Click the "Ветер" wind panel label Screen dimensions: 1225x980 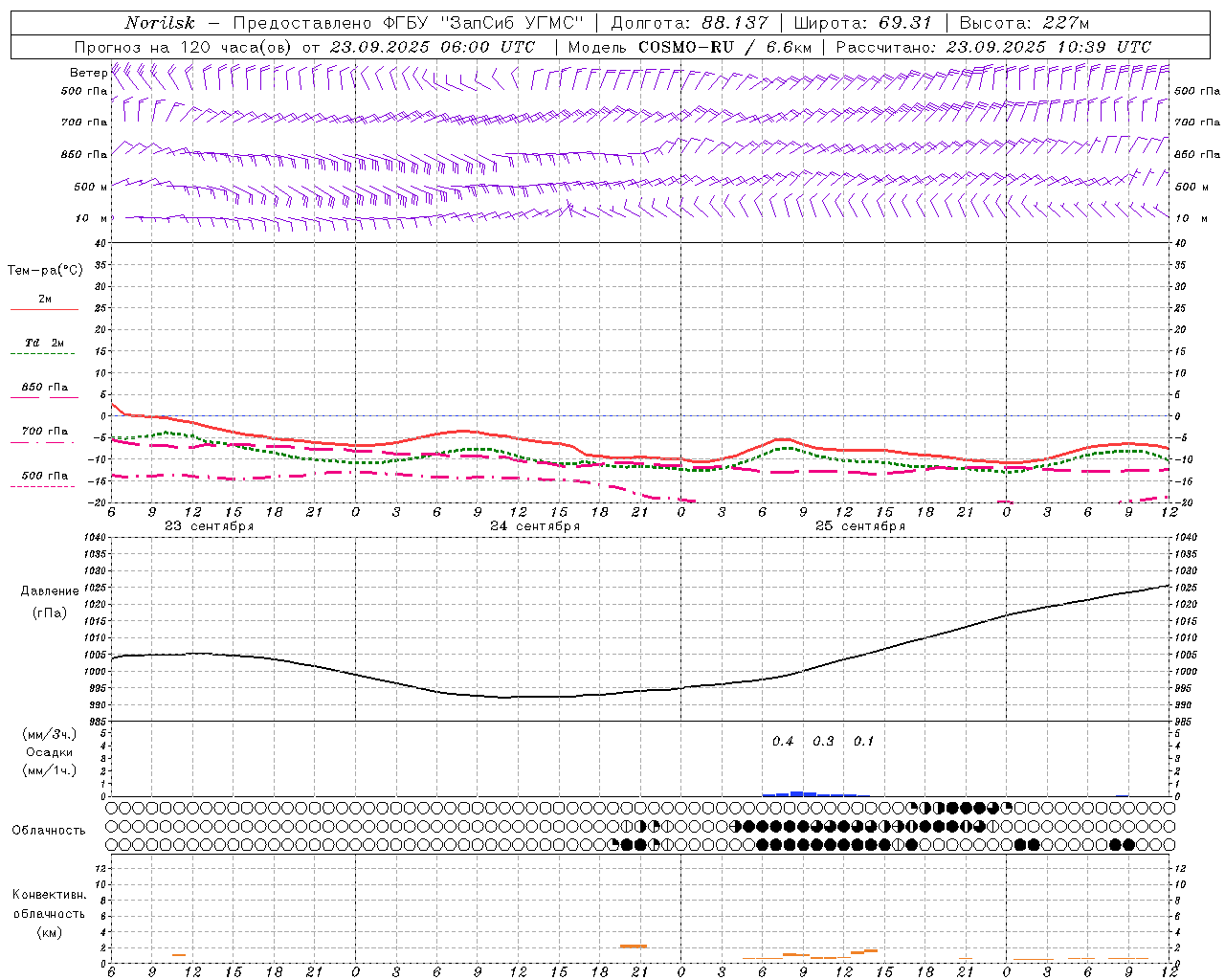click(88, 73)
